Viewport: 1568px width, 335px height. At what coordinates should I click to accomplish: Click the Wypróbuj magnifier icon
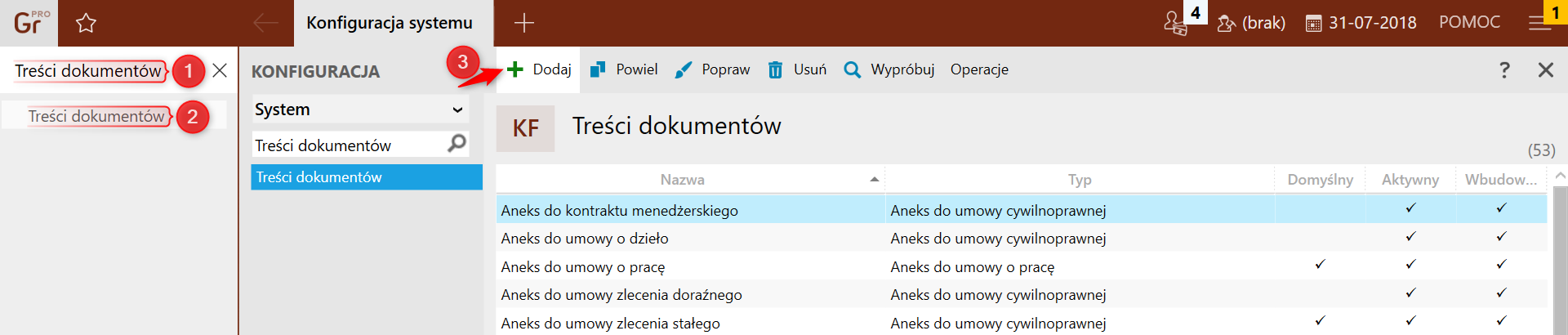tap(852, 69)
